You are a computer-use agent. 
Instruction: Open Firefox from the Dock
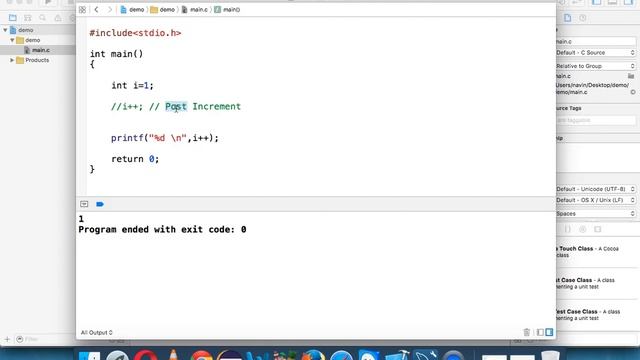point(313,356)
